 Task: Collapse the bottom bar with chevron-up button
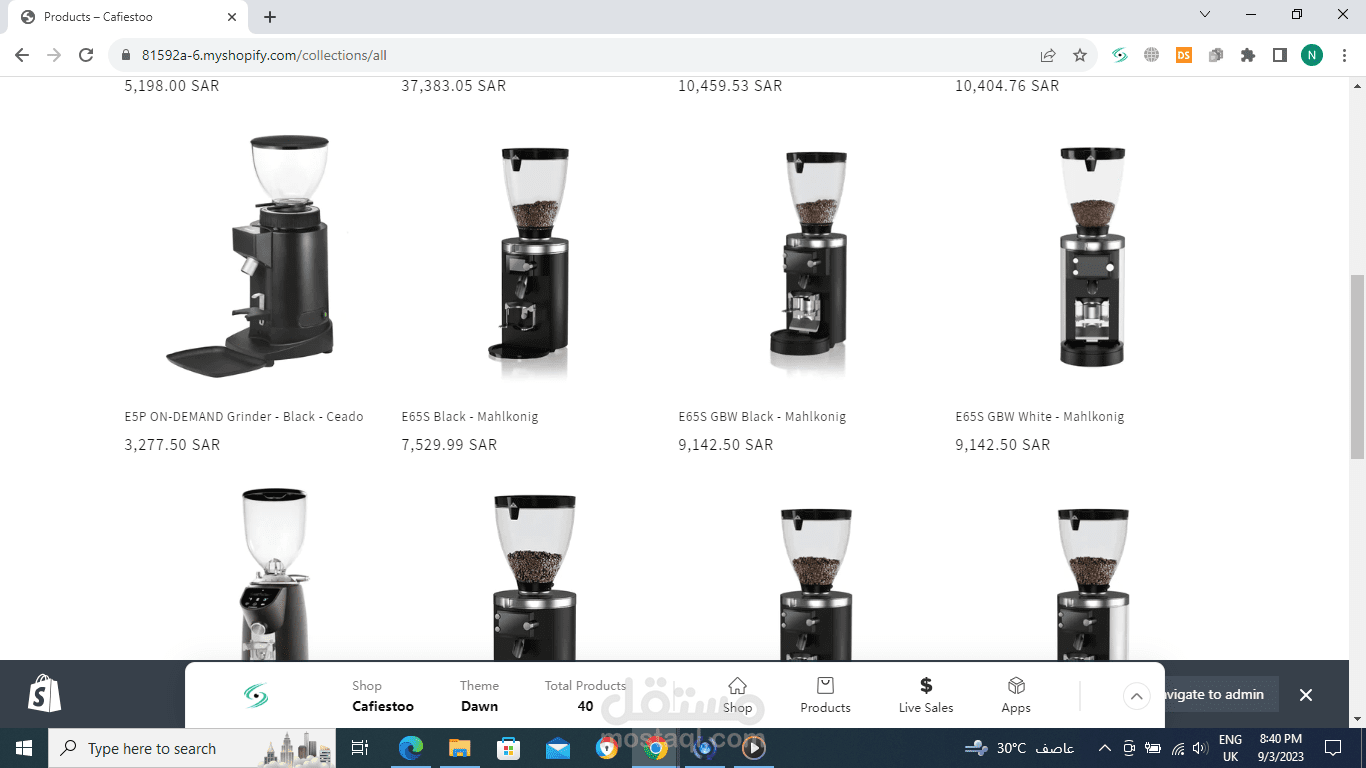[1137, 695]
